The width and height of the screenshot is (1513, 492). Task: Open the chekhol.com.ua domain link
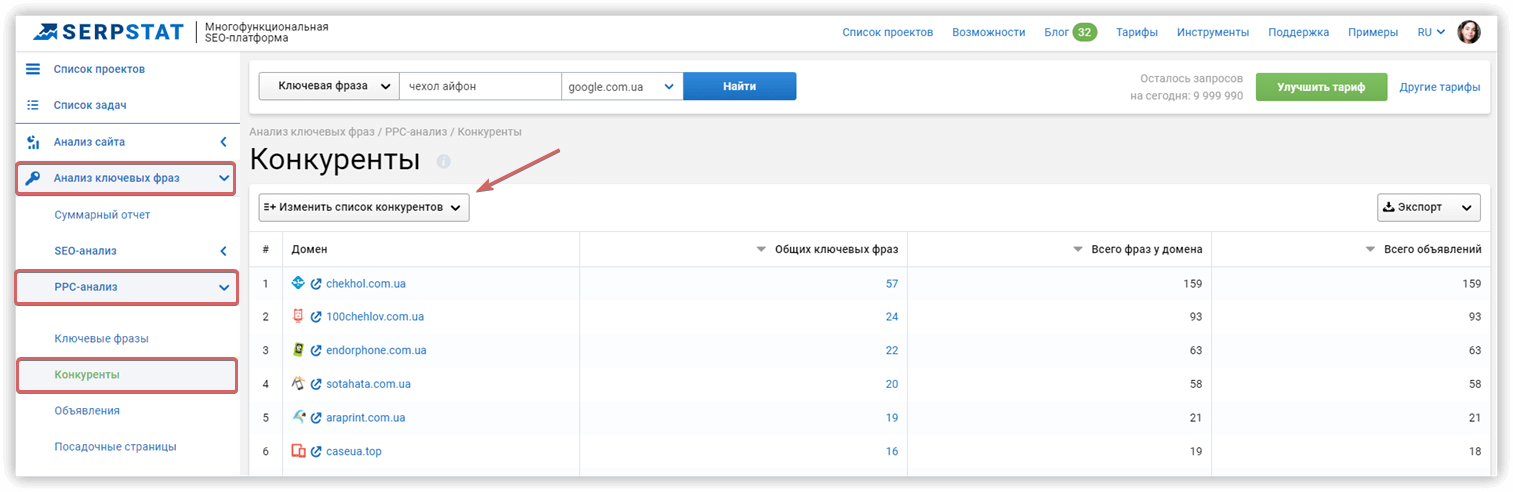coord(366,284)
